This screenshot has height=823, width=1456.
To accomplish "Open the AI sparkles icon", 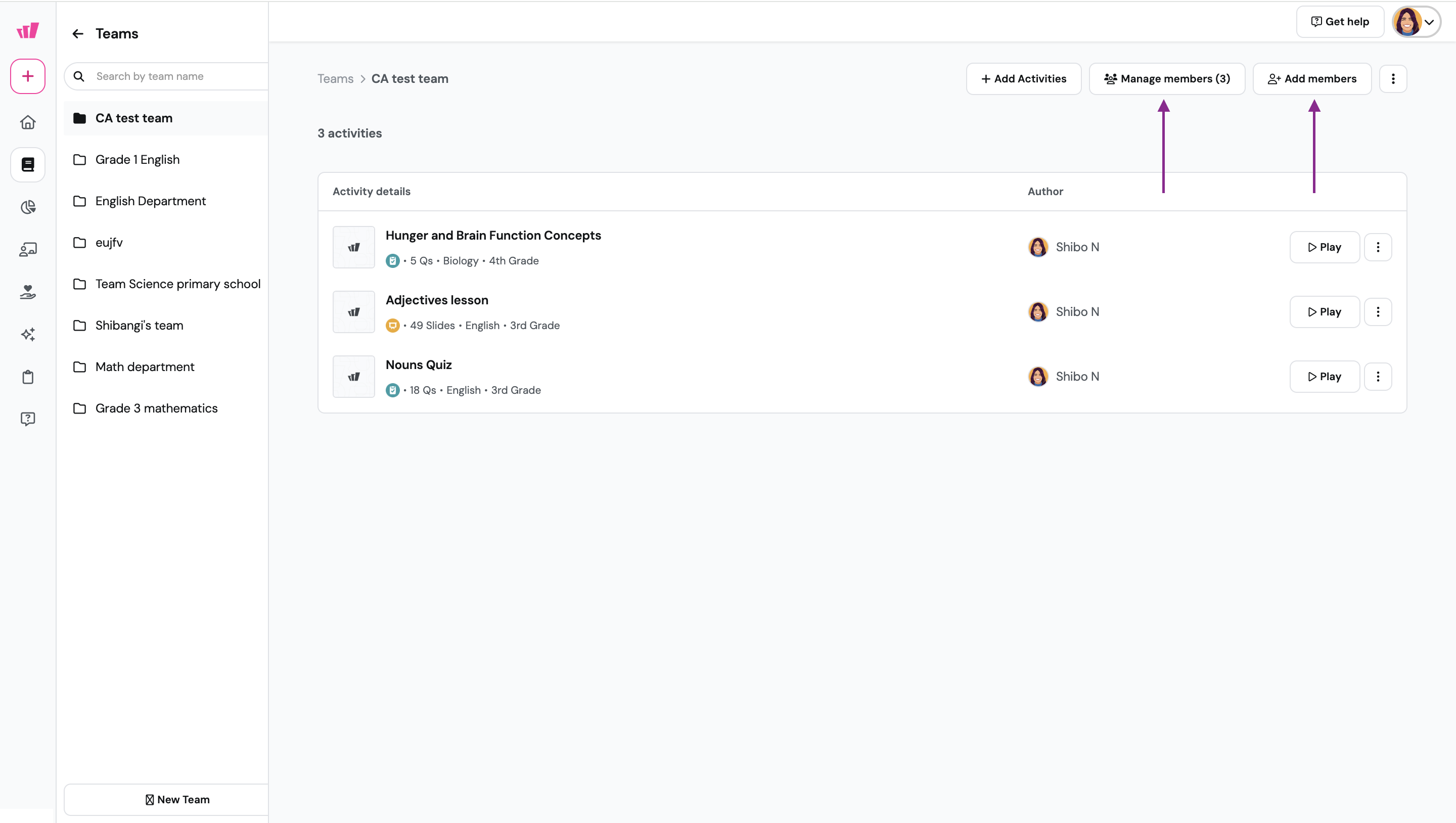I will [x=28, y=334].
